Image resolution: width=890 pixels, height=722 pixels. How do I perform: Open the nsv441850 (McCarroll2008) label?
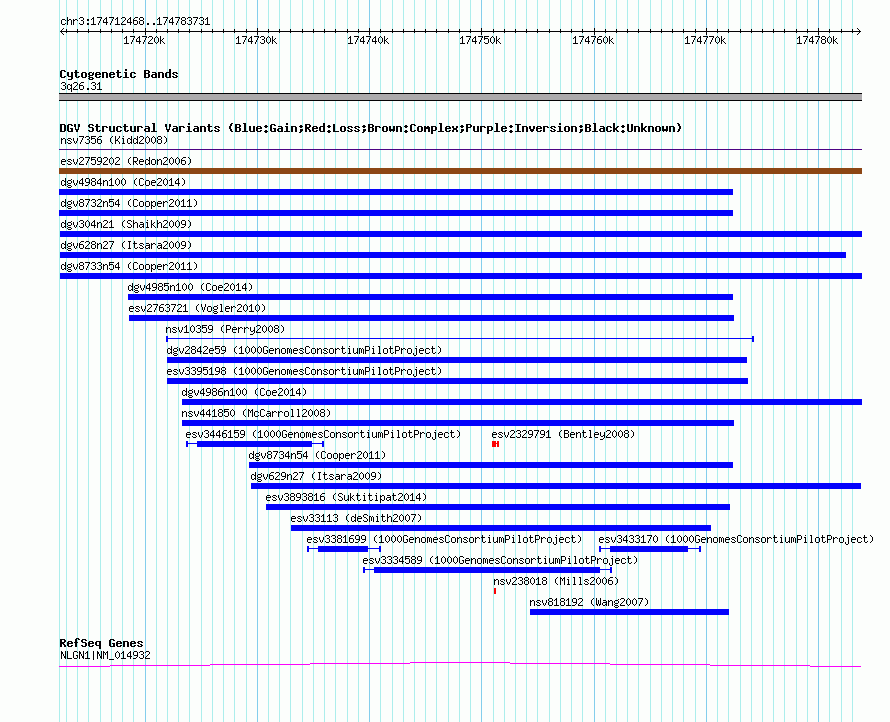click(256, 413)
